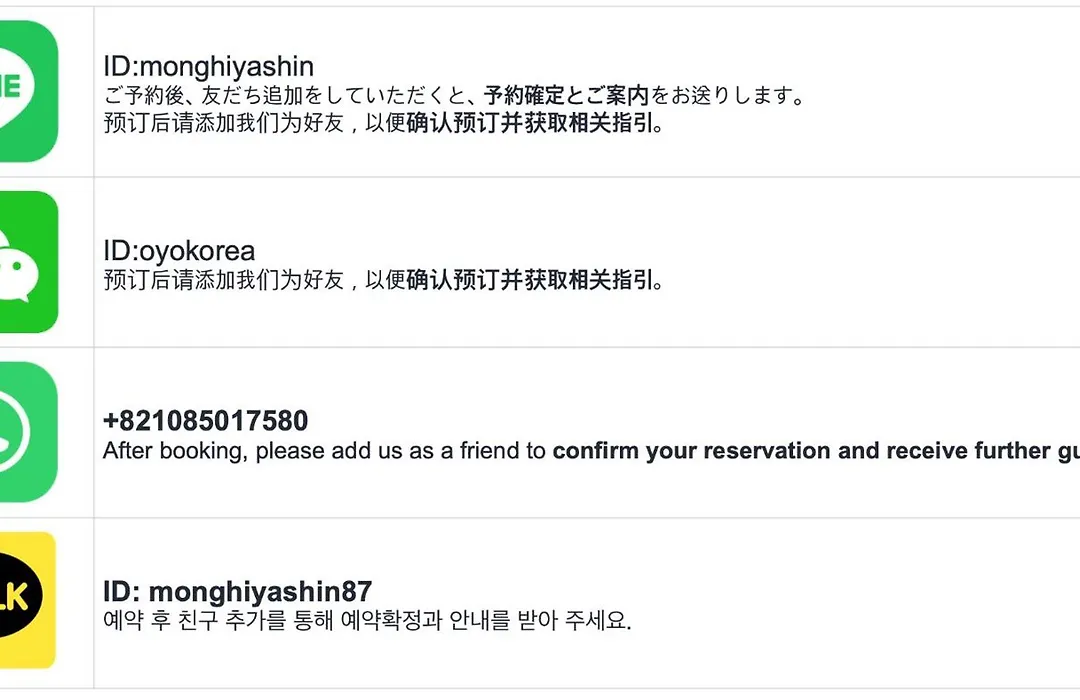Click the ID: monghiyashin87 KakaoTalk text

click(238, 592)
